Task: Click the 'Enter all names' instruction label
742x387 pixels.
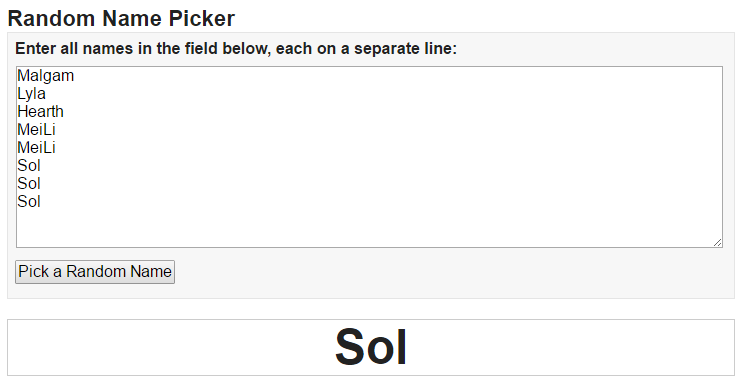Action: point(236,48)
